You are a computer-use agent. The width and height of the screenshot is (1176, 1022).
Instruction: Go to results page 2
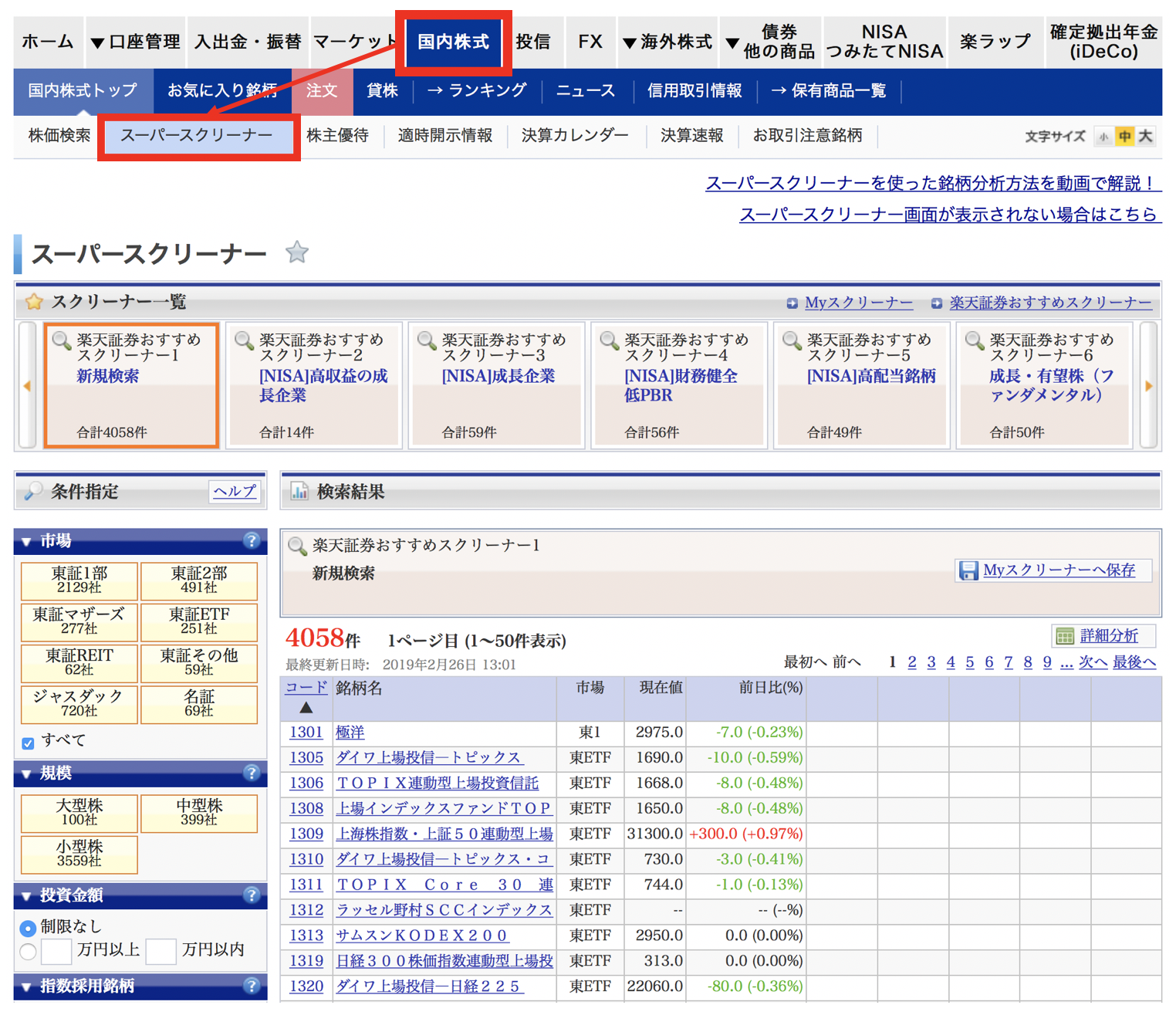point(912,662)
